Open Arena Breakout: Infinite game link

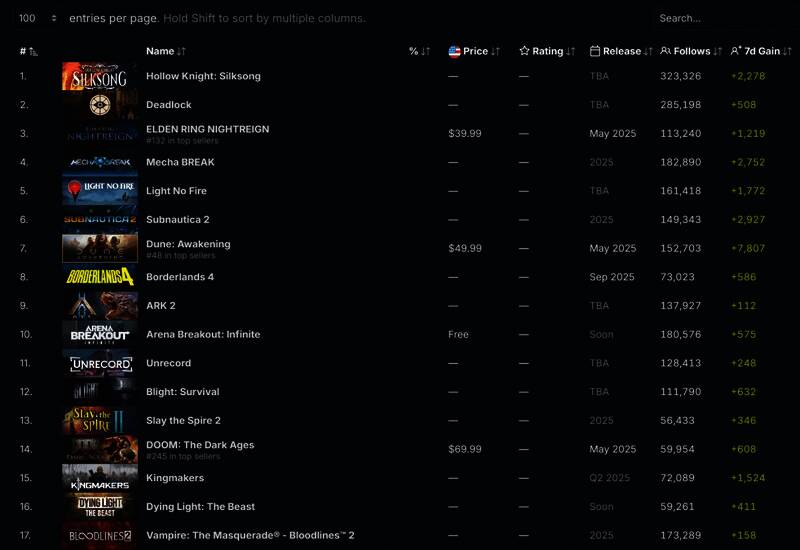[203, 334]
